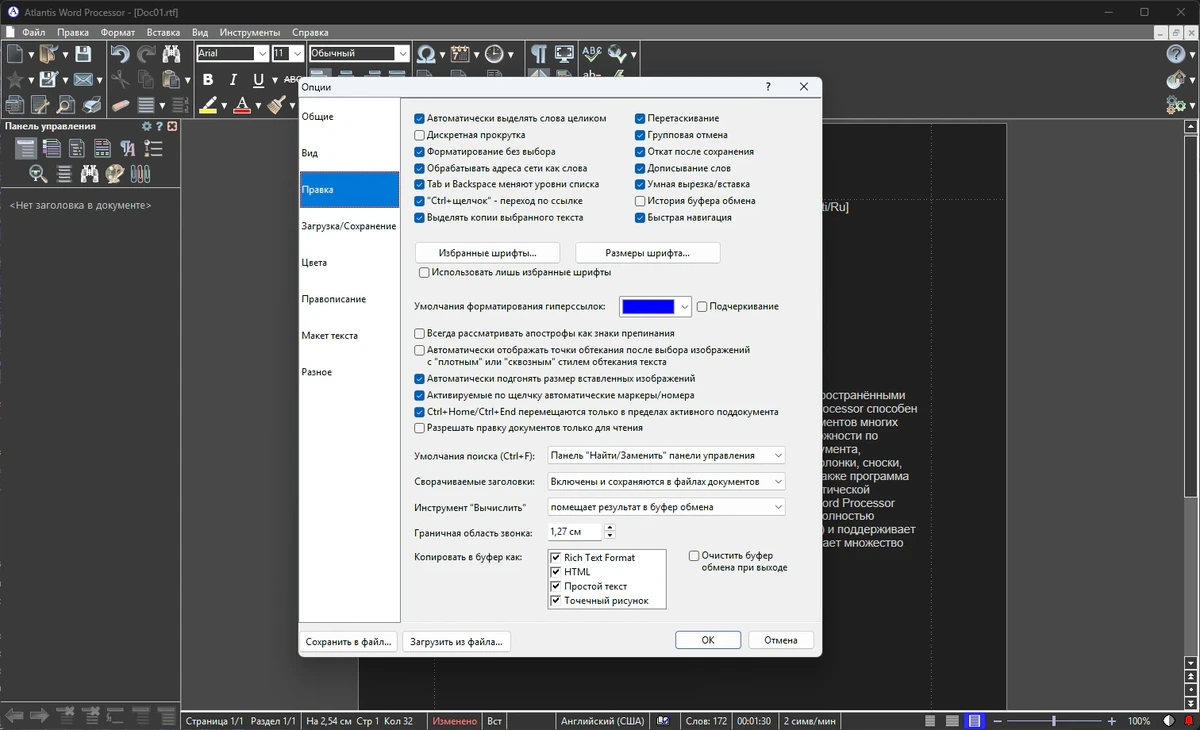Open the font name Arial dropdown
Viewport: 1200px width, 730px height.
point(262,54)
